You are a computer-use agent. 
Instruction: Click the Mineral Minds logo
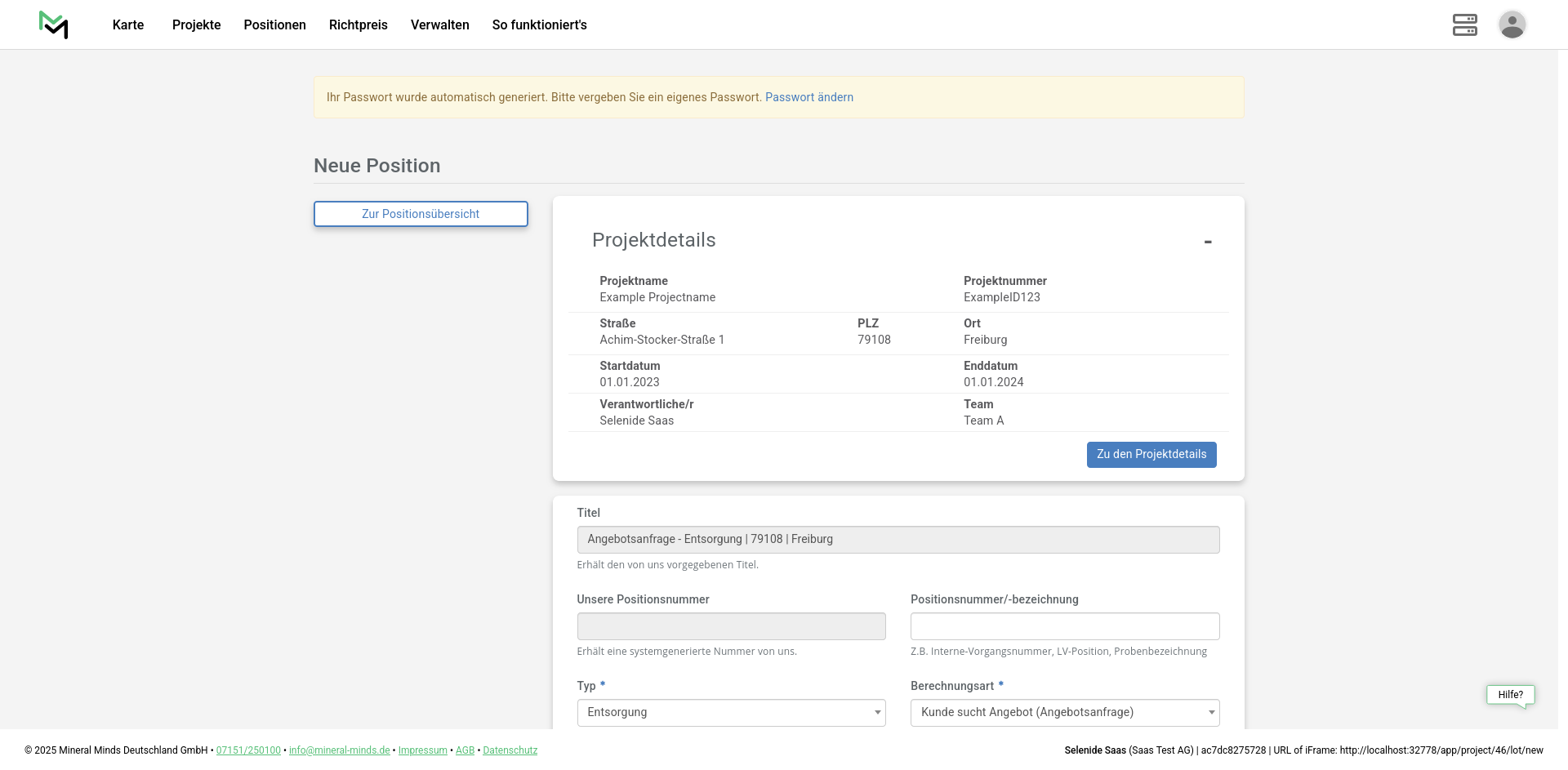tap(54, 24)
